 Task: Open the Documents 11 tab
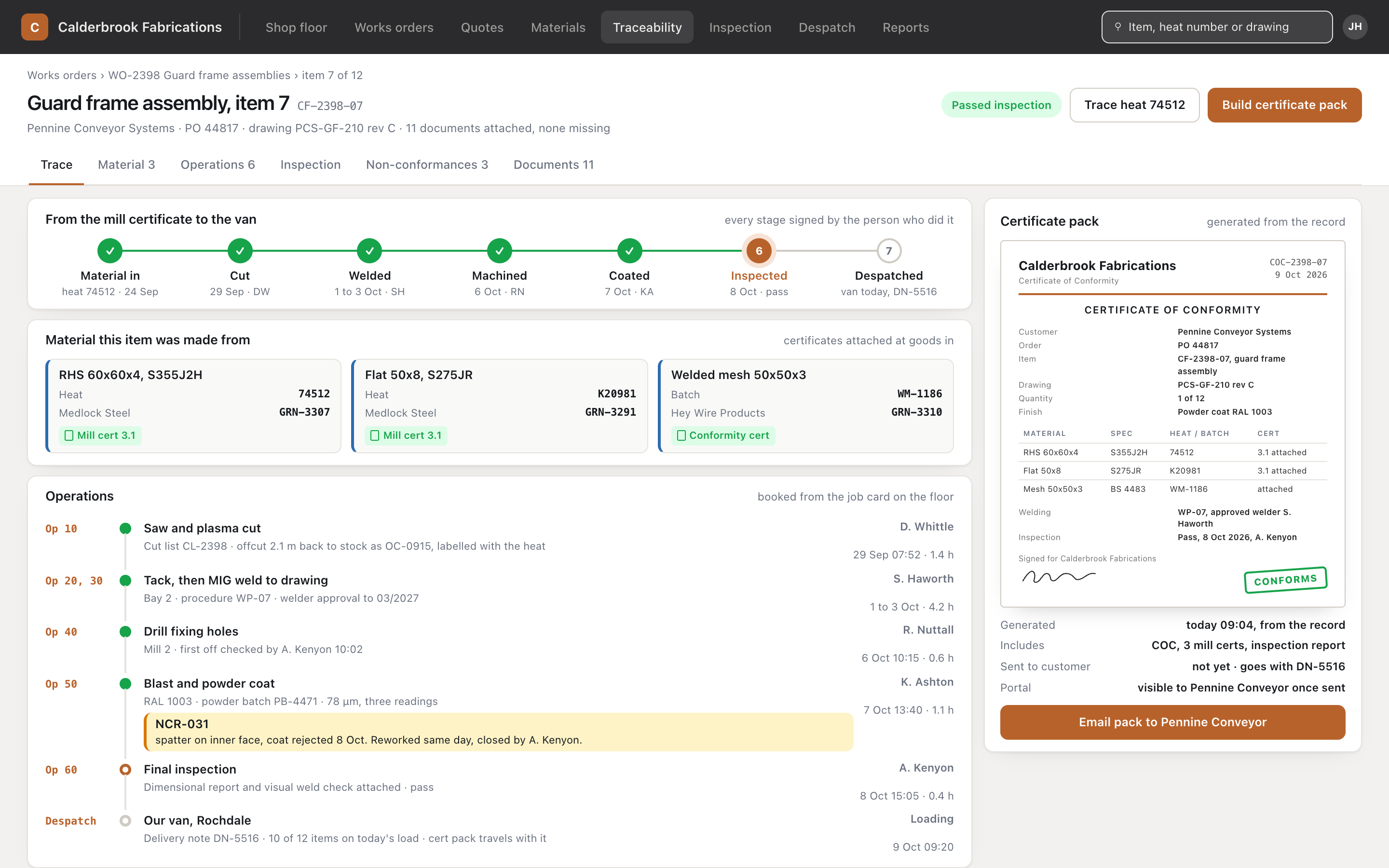553,165
